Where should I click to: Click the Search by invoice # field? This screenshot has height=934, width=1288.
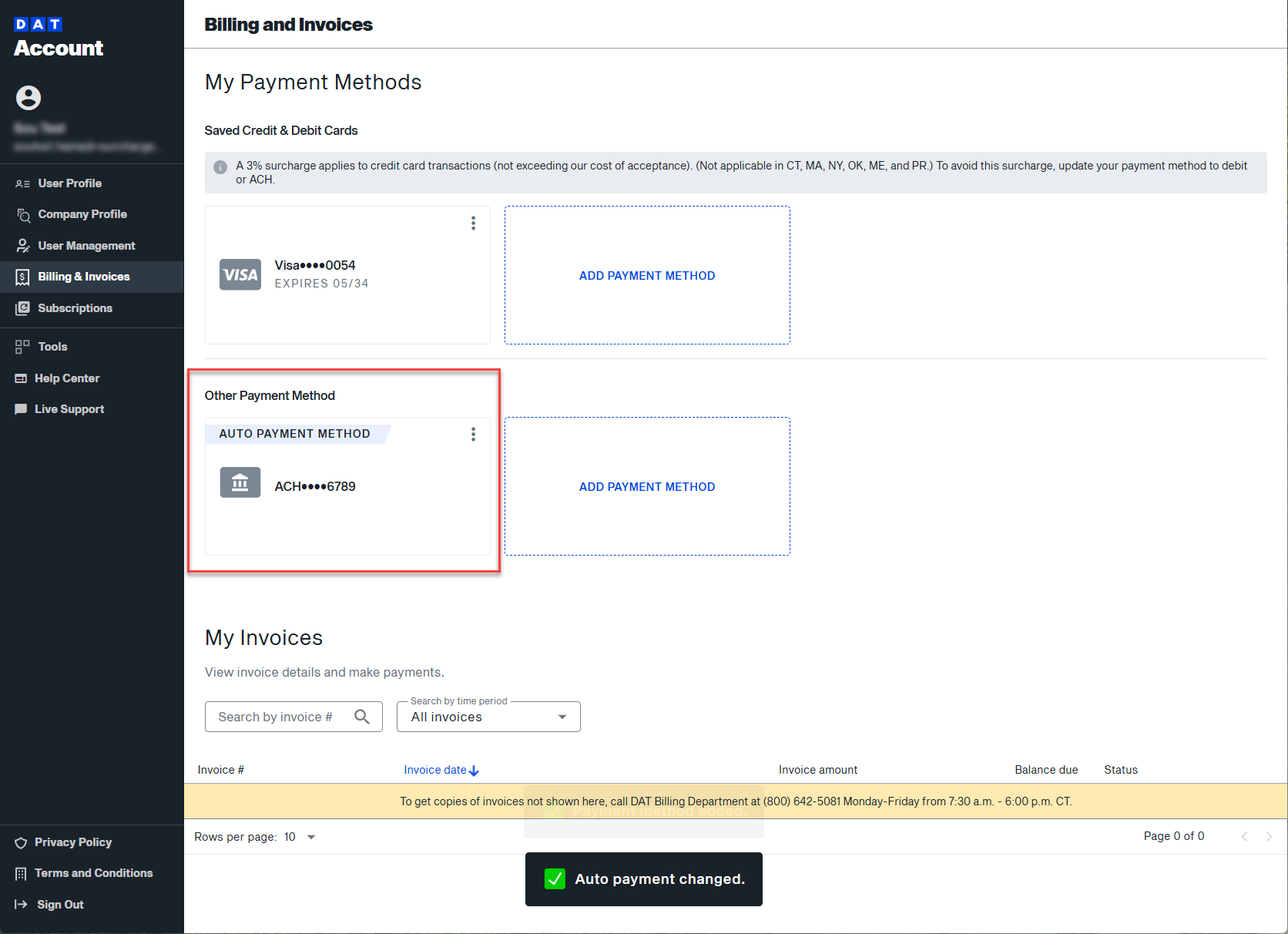coord(293,717)
